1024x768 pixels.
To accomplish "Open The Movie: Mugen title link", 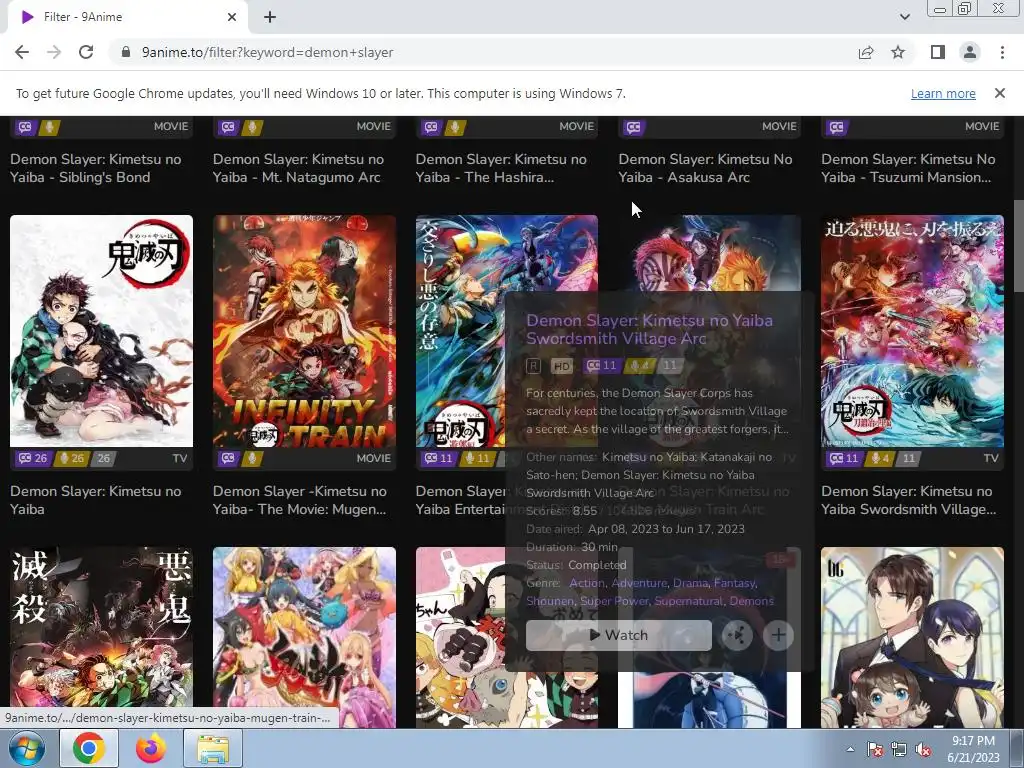I will pos(300,500).
